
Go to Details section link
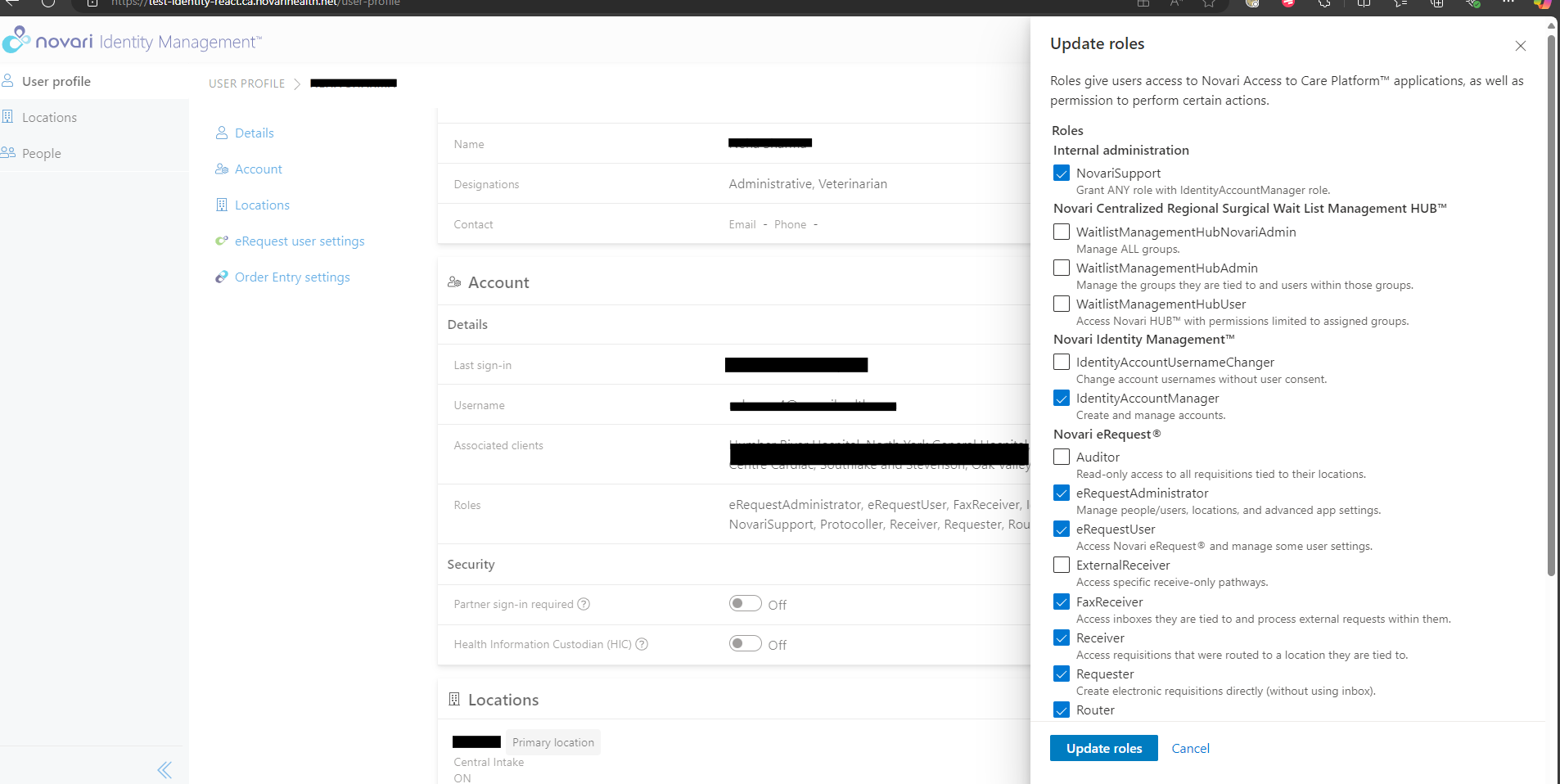[255, 133]
